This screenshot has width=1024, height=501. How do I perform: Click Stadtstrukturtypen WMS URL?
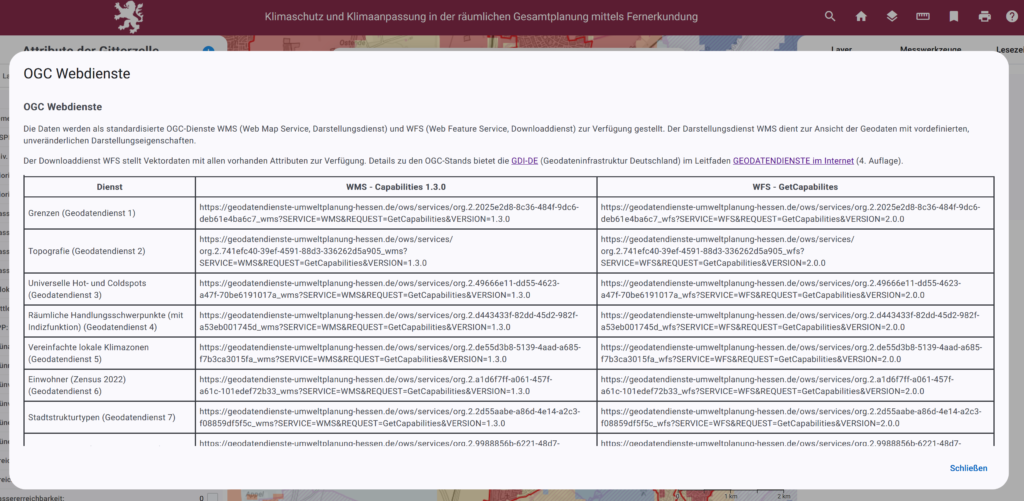point(389,417)
